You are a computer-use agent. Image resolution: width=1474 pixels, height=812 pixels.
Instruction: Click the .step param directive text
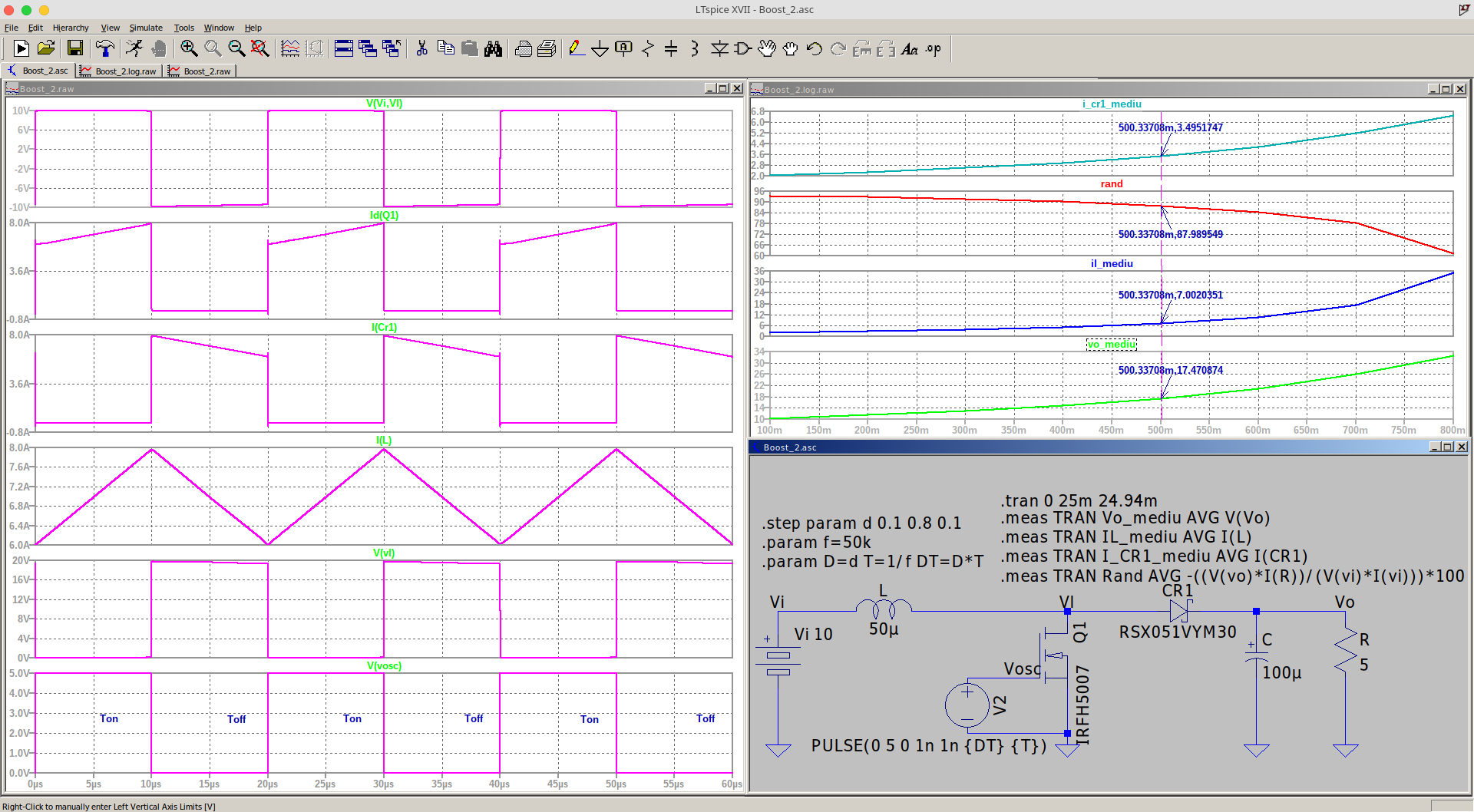pos(861,523)
